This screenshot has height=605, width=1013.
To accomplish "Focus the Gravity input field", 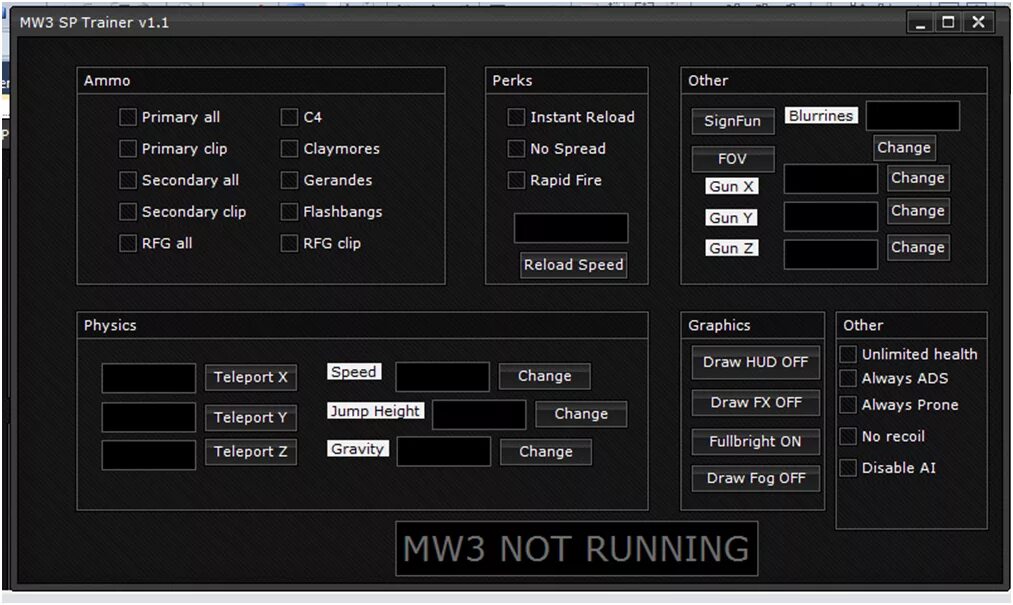I will tap(444, 451).
